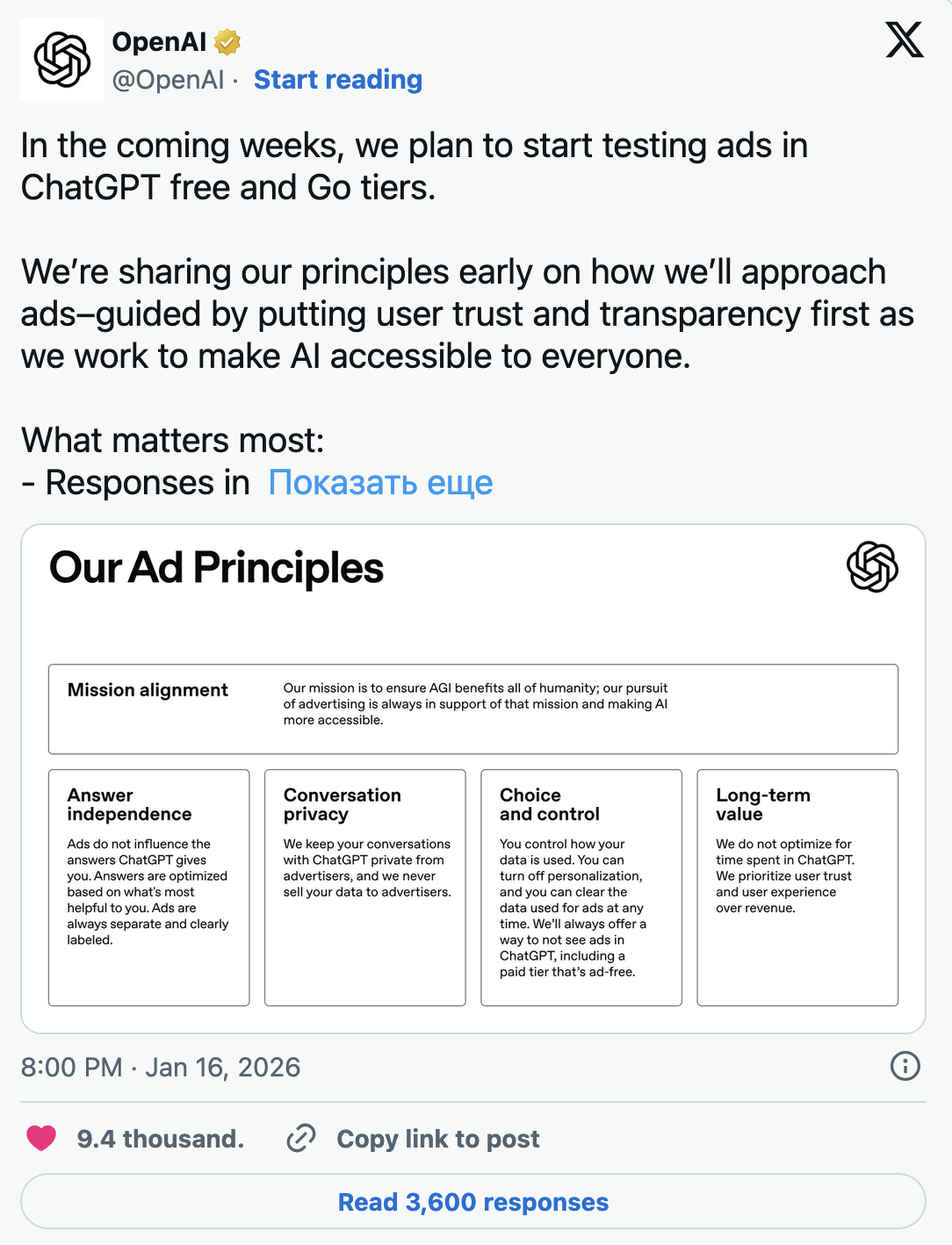Click the gold verified badge
Image resolution: width=952 pixels, height=1245 pixels.
pyautogui.click(x=227, y=41)
